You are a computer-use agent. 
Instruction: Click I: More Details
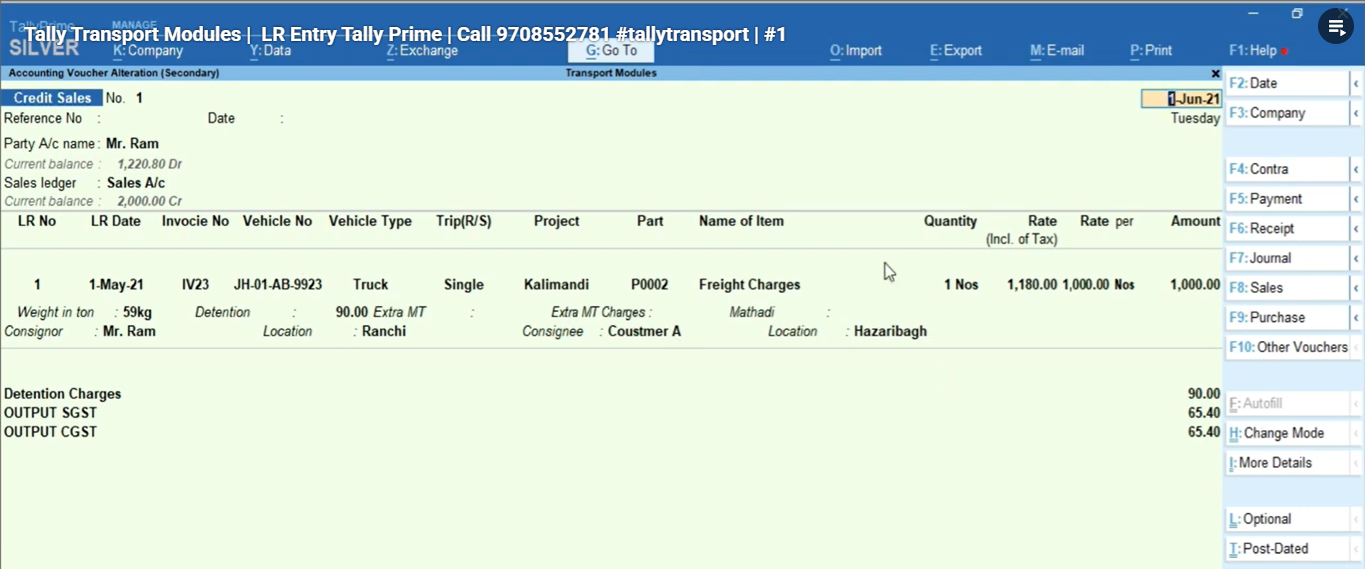pos(1287,463)
